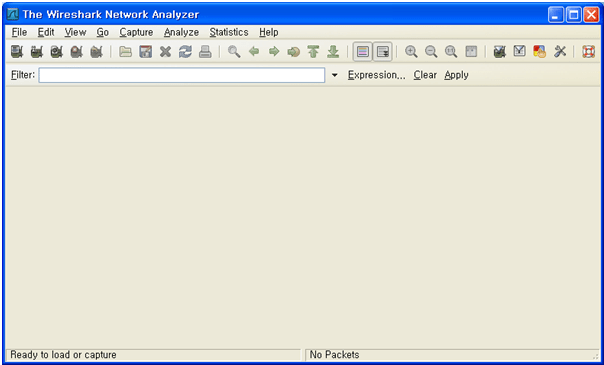Jump to the first packet icon
Viewport: 604px width, 365px height.
tap(314, 52)
